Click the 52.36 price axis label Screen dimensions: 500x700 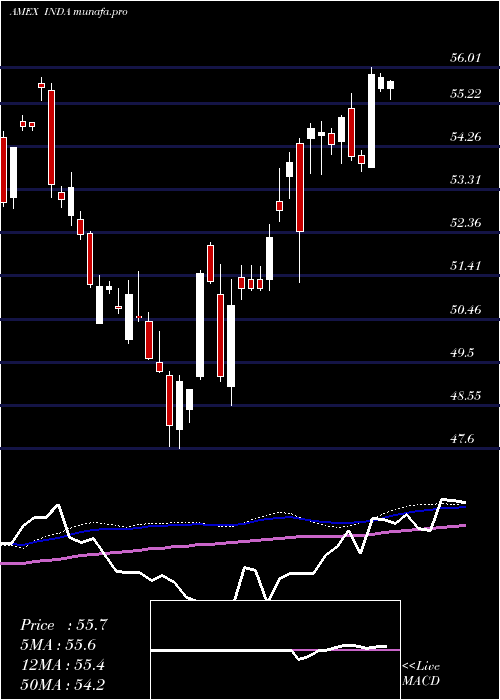click(x=466, y=223)
